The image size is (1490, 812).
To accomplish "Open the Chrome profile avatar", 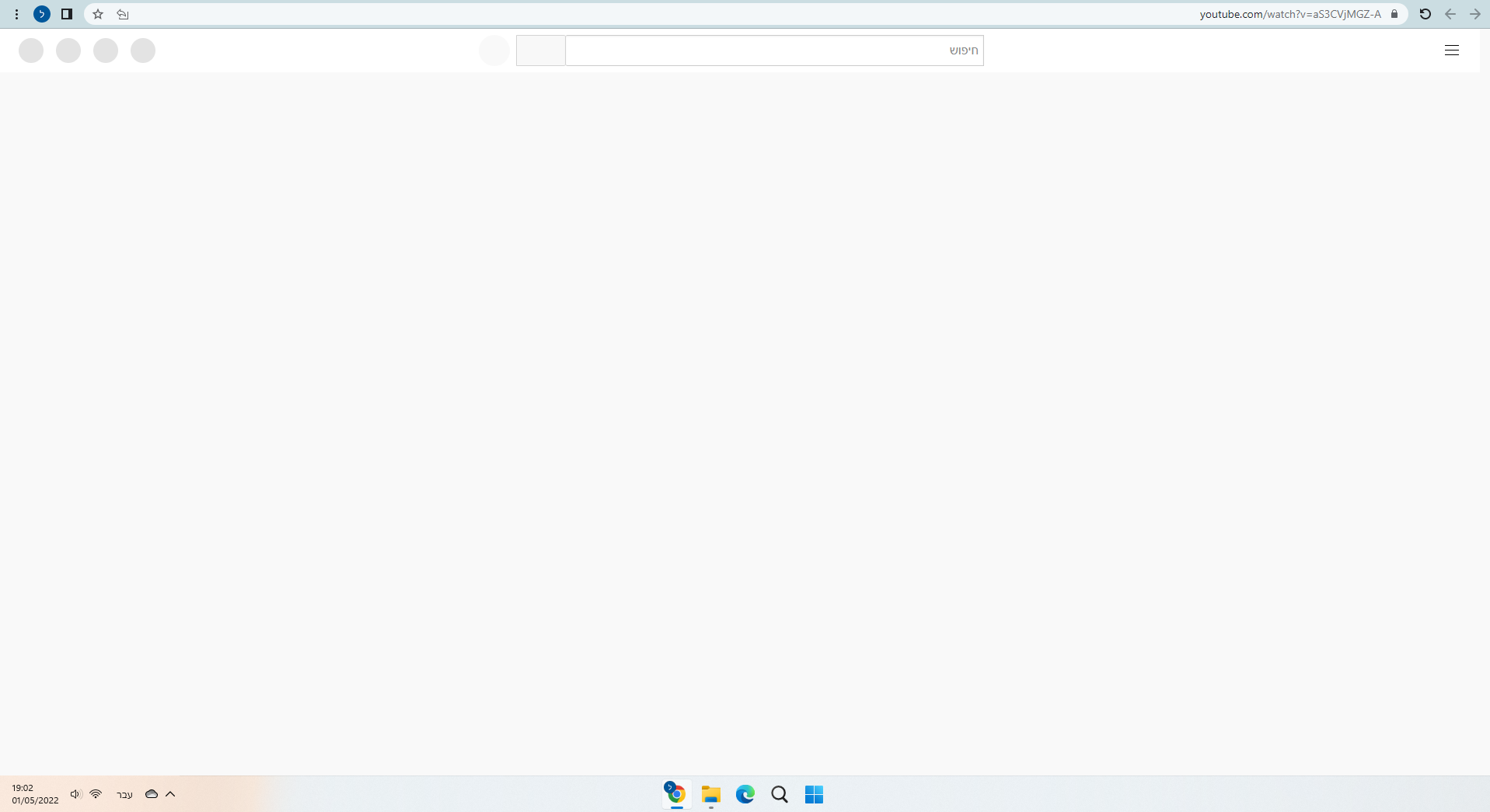I will [x=42, y=14].
